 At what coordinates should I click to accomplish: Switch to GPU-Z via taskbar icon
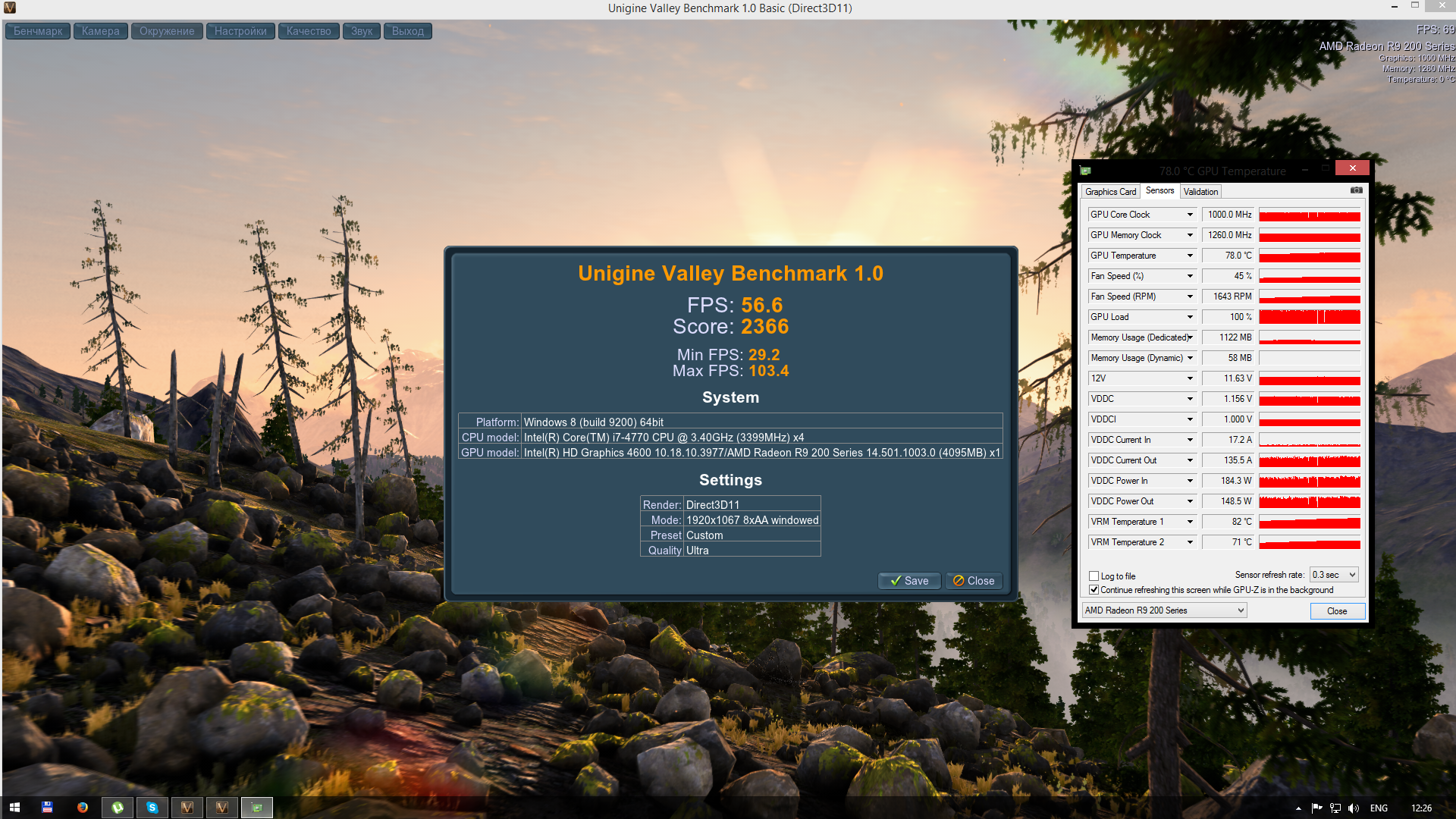(x=257, y=808)
